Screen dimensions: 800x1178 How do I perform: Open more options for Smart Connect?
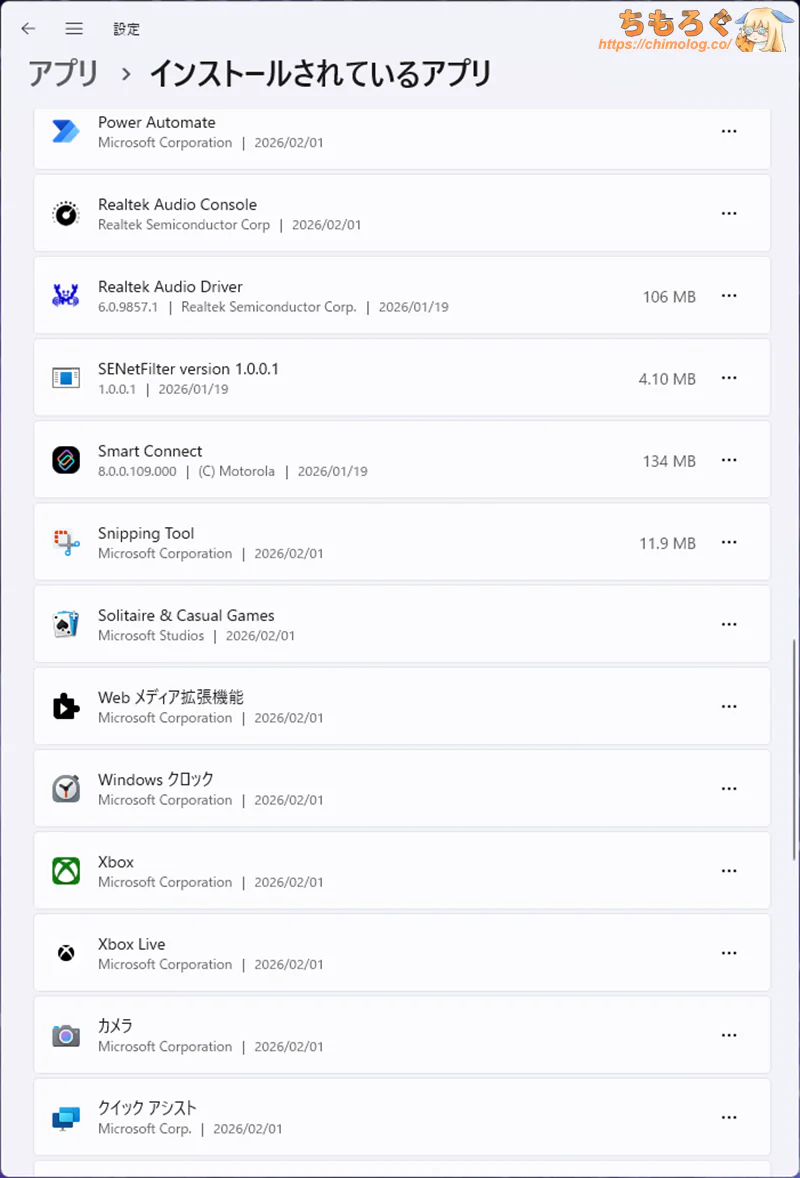(x=729, y=460)
